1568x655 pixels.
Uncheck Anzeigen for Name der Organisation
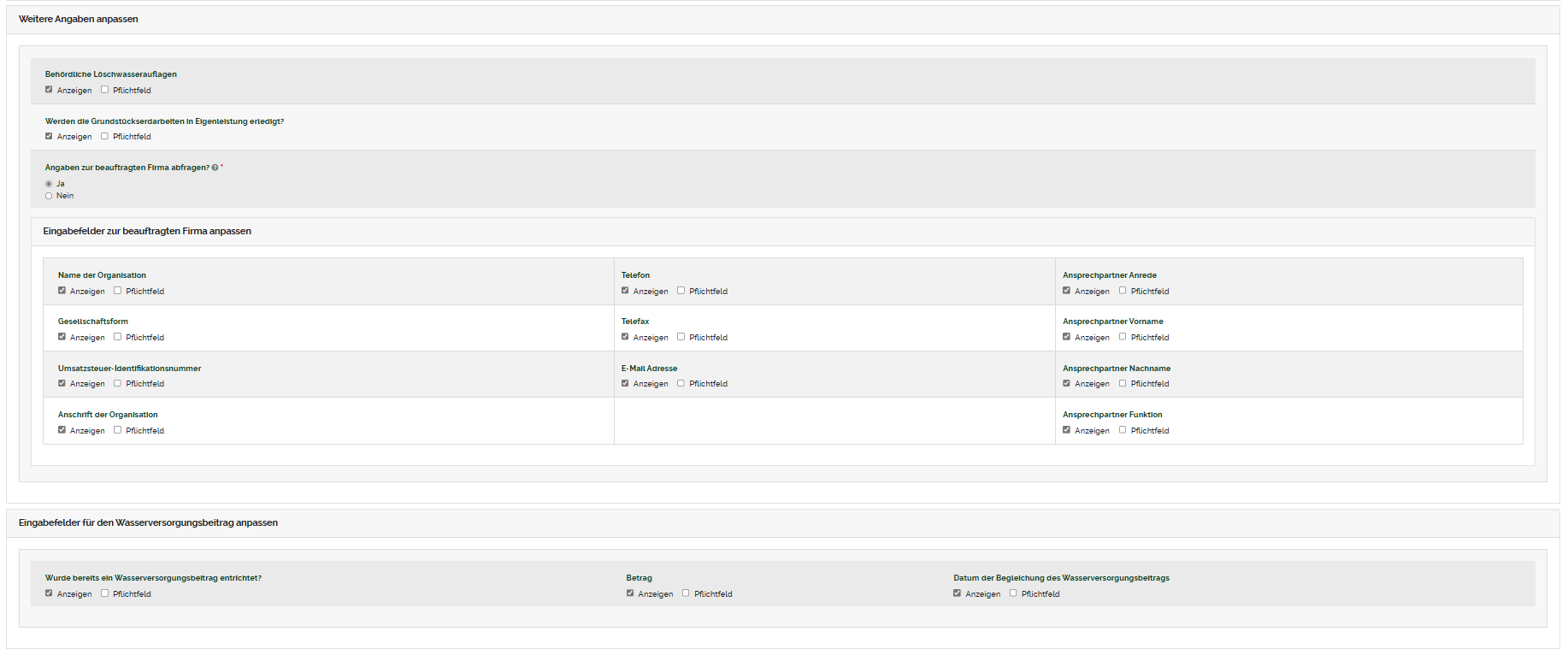click(62, 291)
